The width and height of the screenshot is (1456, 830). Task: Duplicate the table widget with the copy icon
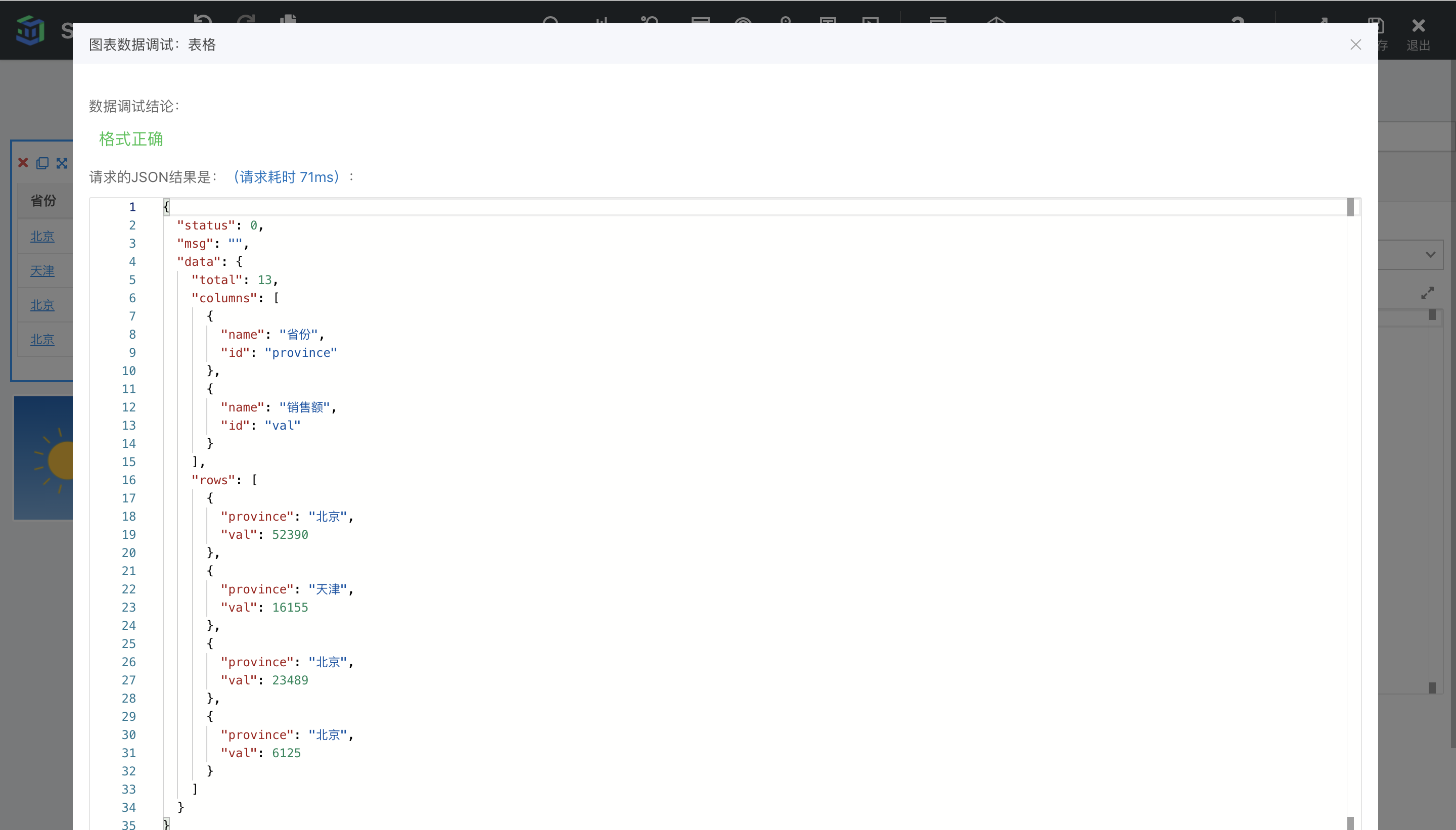pyautogui.click(x=42, y=163)
